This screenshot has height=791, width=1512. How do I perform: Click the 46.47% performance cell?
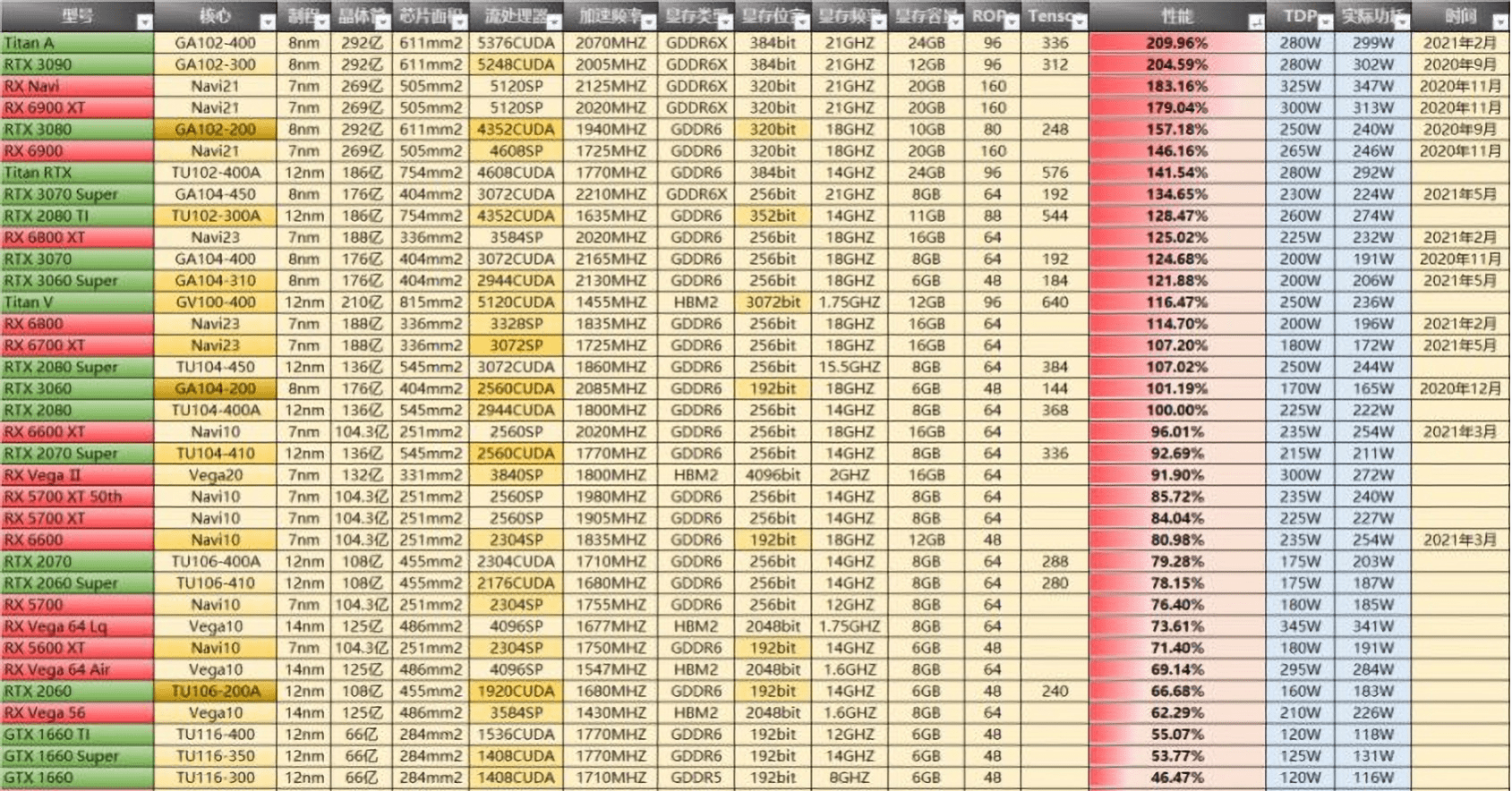pyautogui.click(x=1177, y=778)
